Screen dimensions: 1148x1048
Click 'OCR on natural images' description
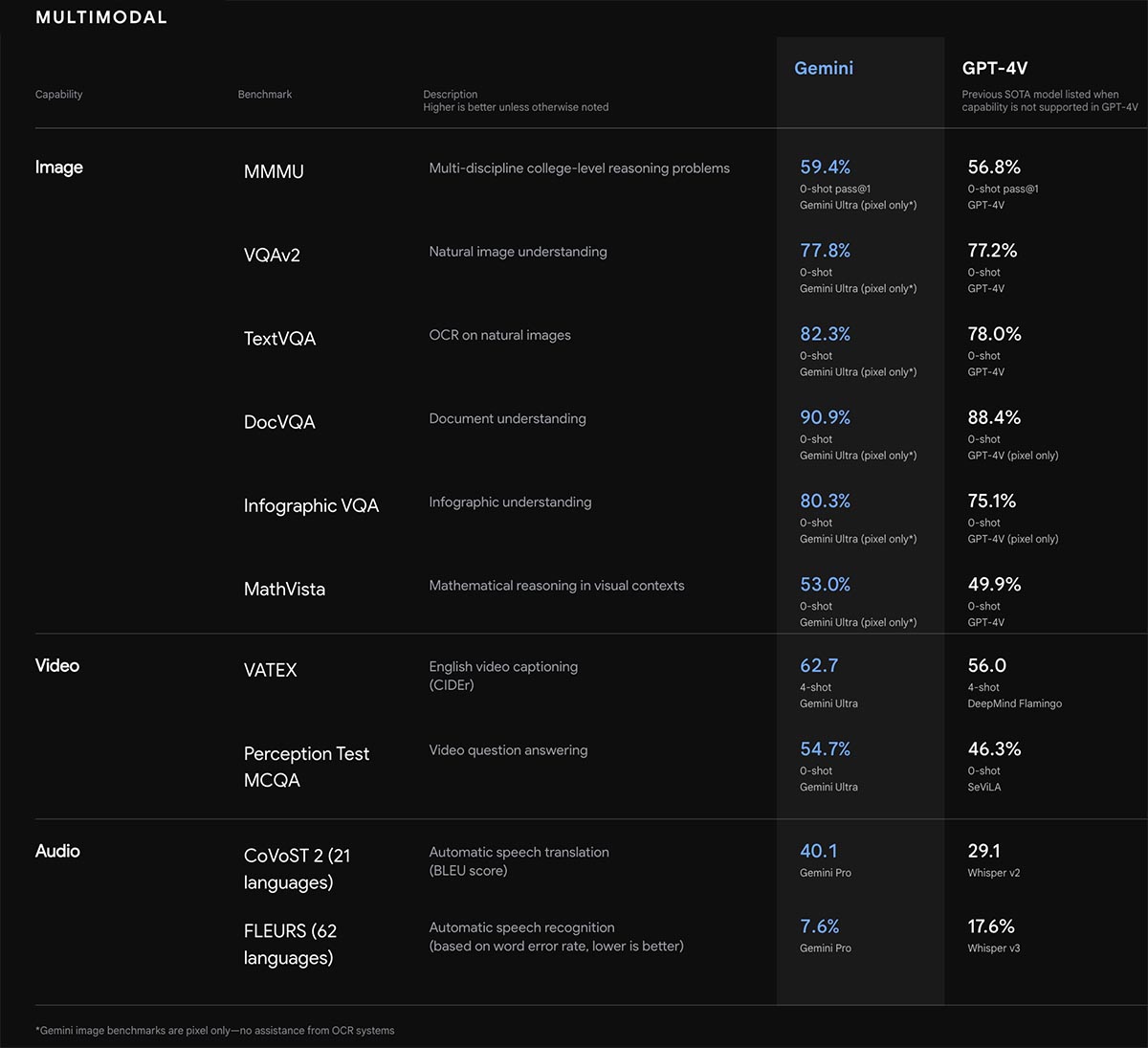pyautogui.click(x=499, y=335)
